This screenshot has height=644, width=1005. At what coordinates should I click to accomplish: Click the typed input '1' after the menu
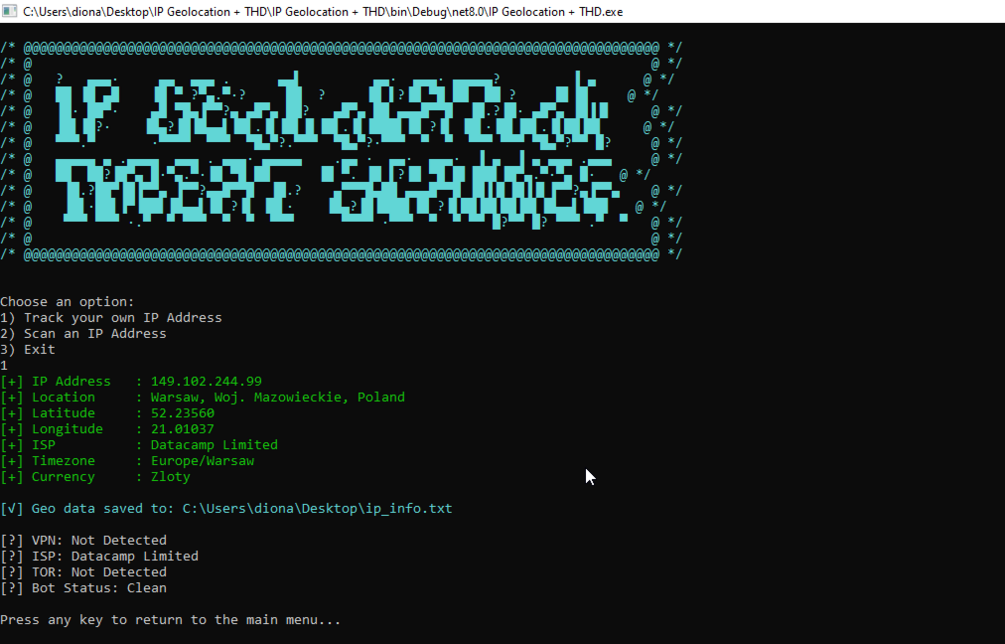[x=4, y=366]
